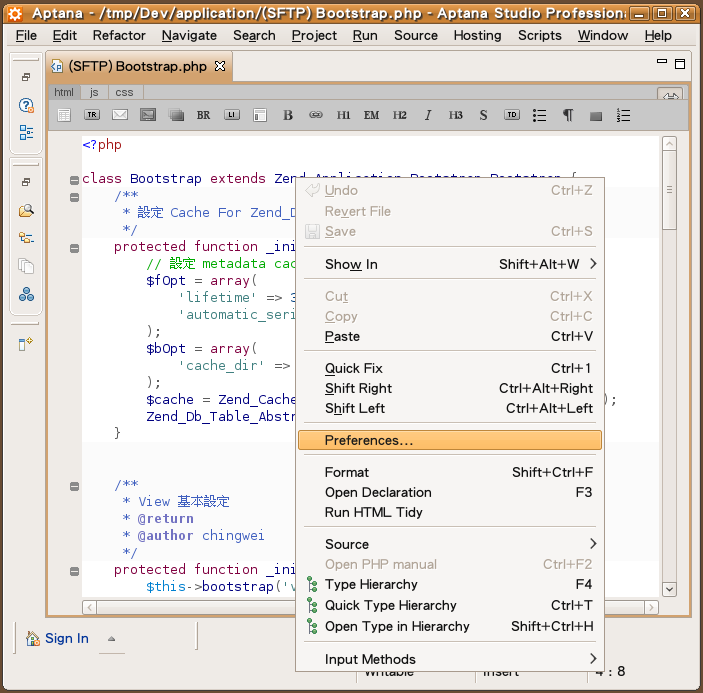Close the (SFTP) Bootstrap.php editor tab

pos(220,66)
